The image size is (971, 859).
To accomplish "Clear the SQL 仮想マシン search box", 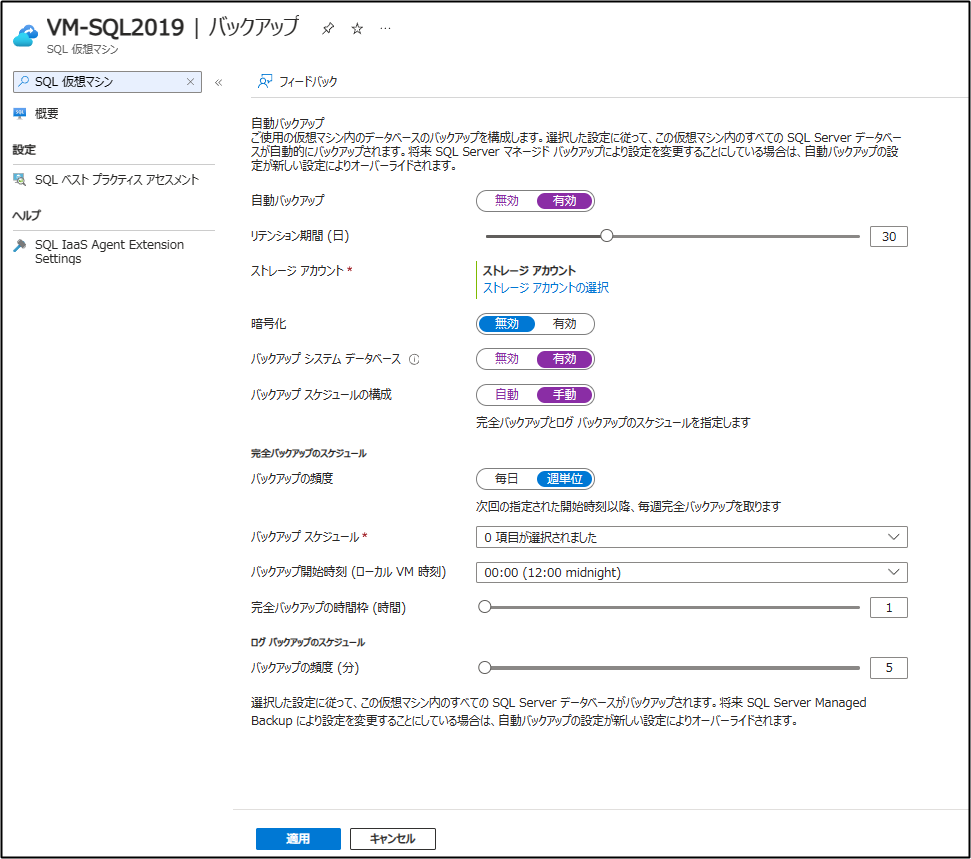I will coord(191,82).
